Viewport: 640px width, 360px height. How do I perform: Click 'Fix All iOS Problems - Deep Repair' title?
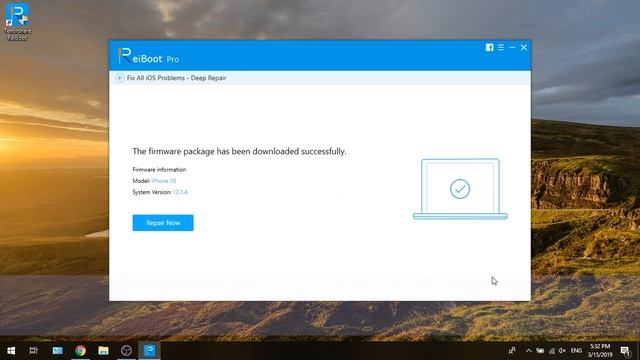pyautogui.click(x=176, y=78)
